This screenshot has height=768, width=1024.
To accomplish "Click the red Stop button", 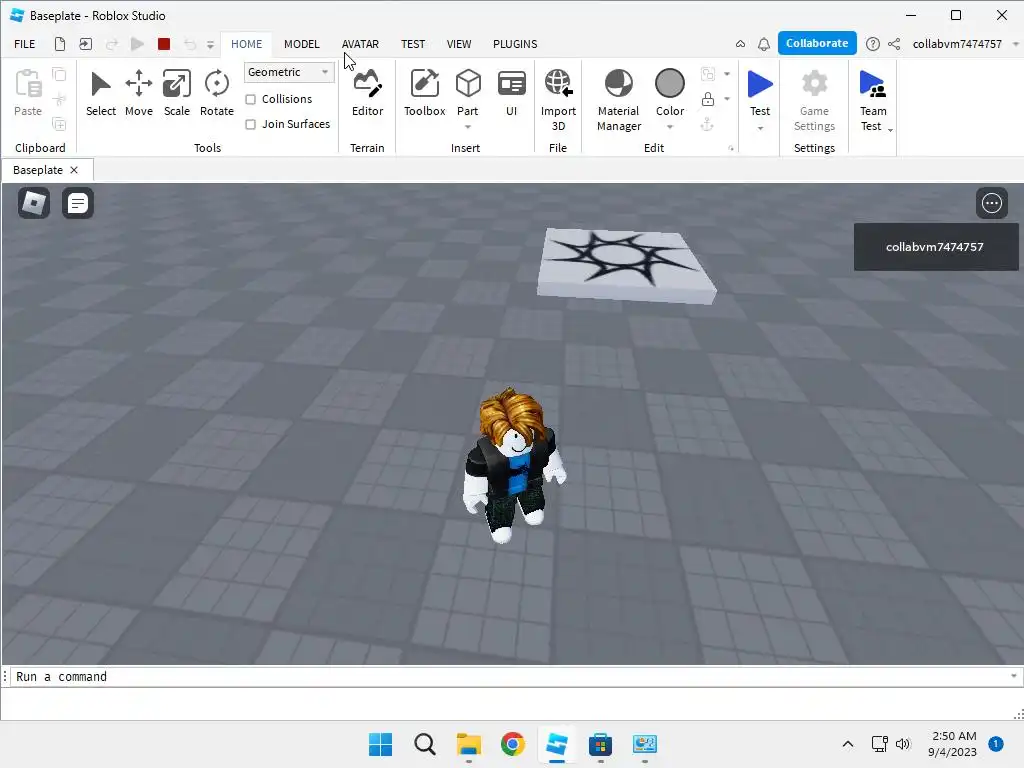I will 164,44.
